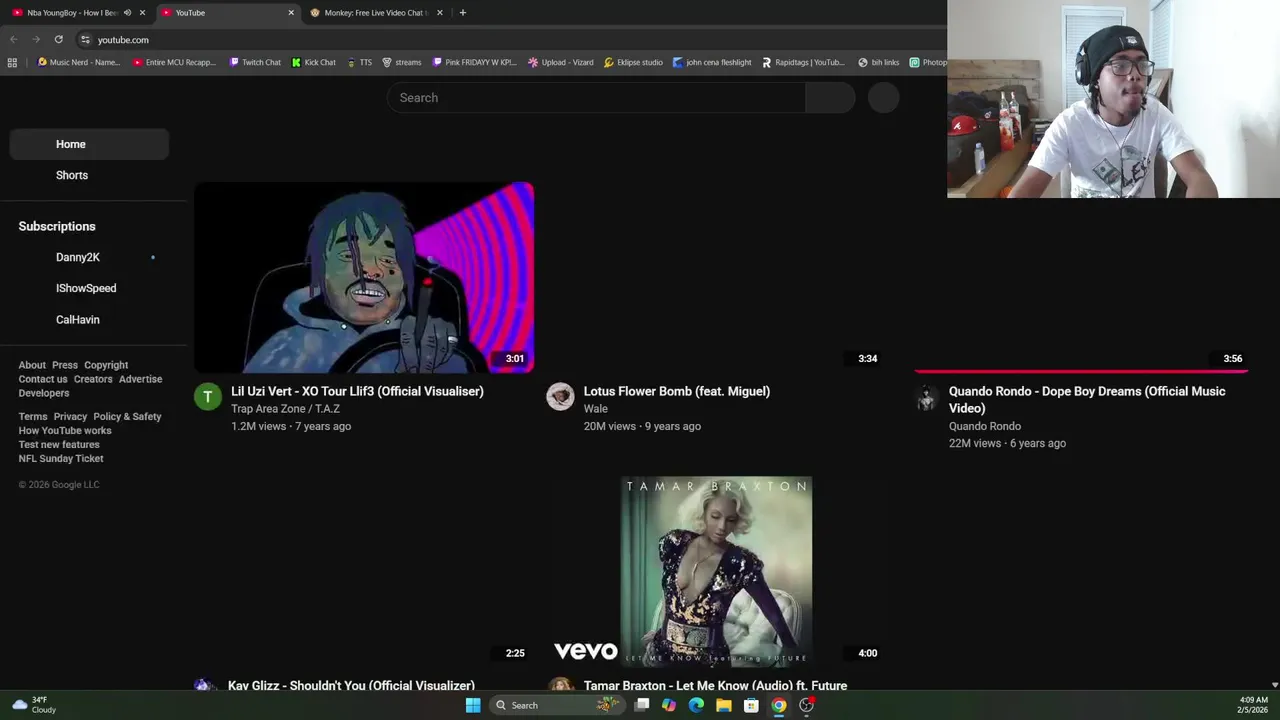1280x720 pixels.
Task: Go to Home in YouTube sidebar
Action: (89, 144)
